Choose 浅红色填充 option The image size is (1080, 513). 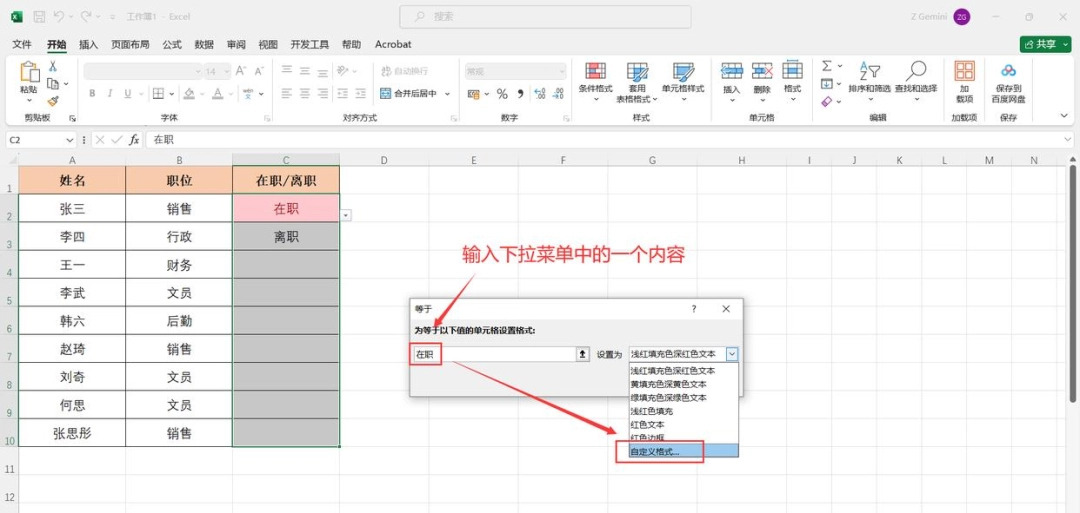(x=683, y=411)
